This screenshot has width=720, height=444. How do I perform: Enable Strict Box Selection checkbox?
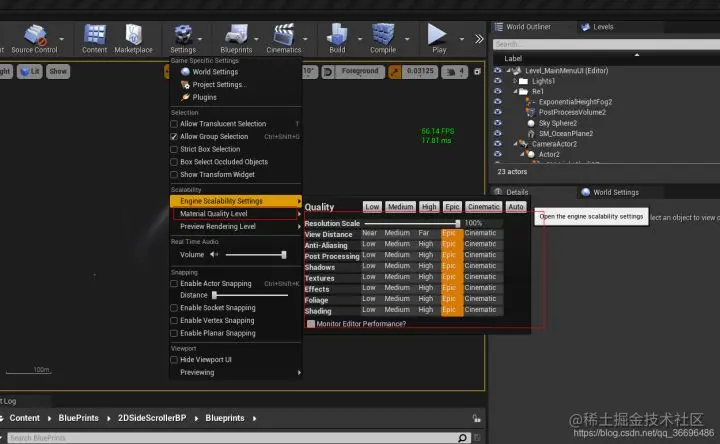174,149
